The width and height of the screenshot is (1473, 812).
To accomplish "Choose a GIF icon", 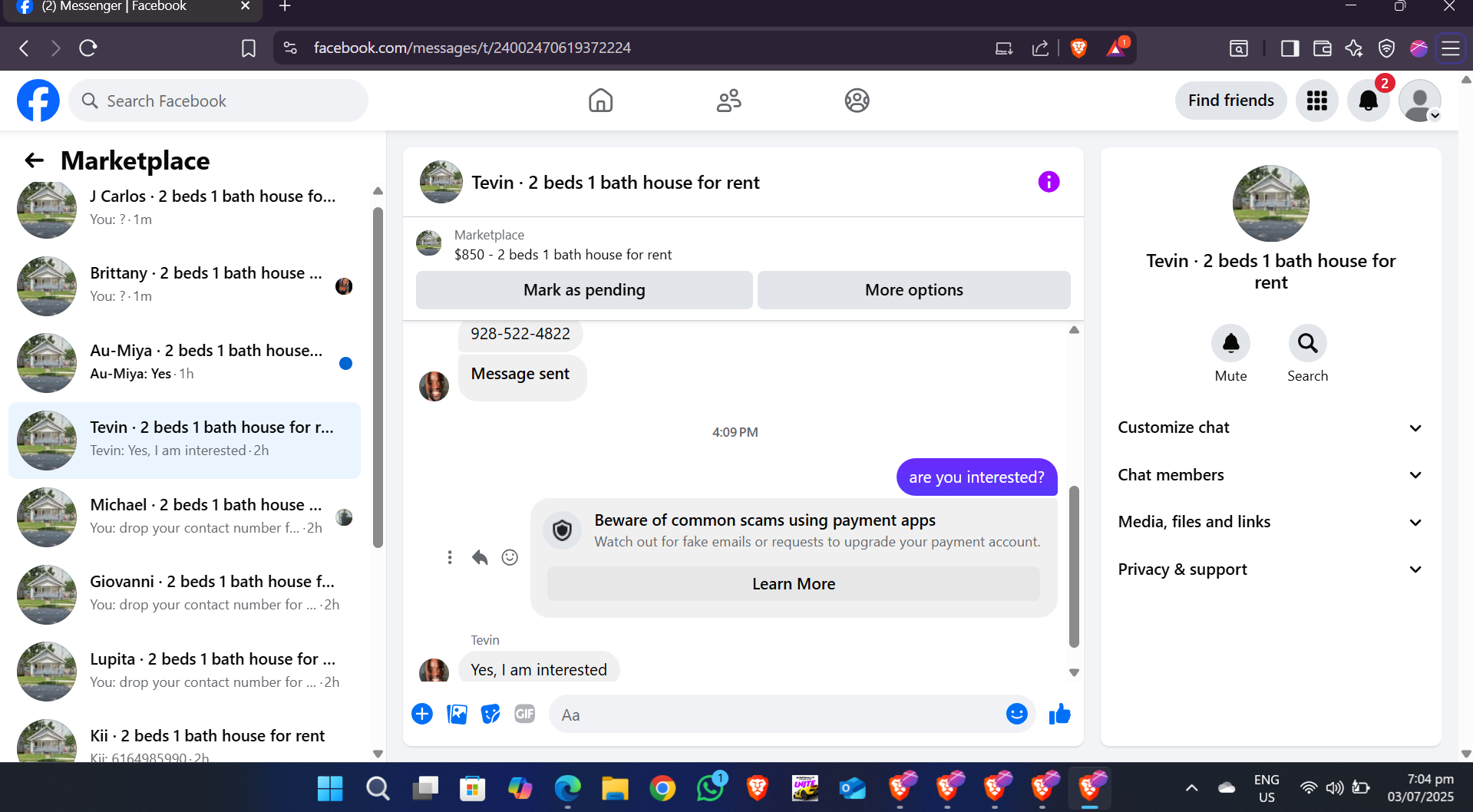I will [524, 715].
